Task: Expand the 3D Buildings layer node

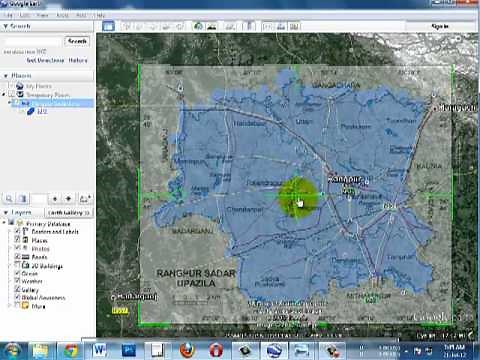Action: coord(10,265)
